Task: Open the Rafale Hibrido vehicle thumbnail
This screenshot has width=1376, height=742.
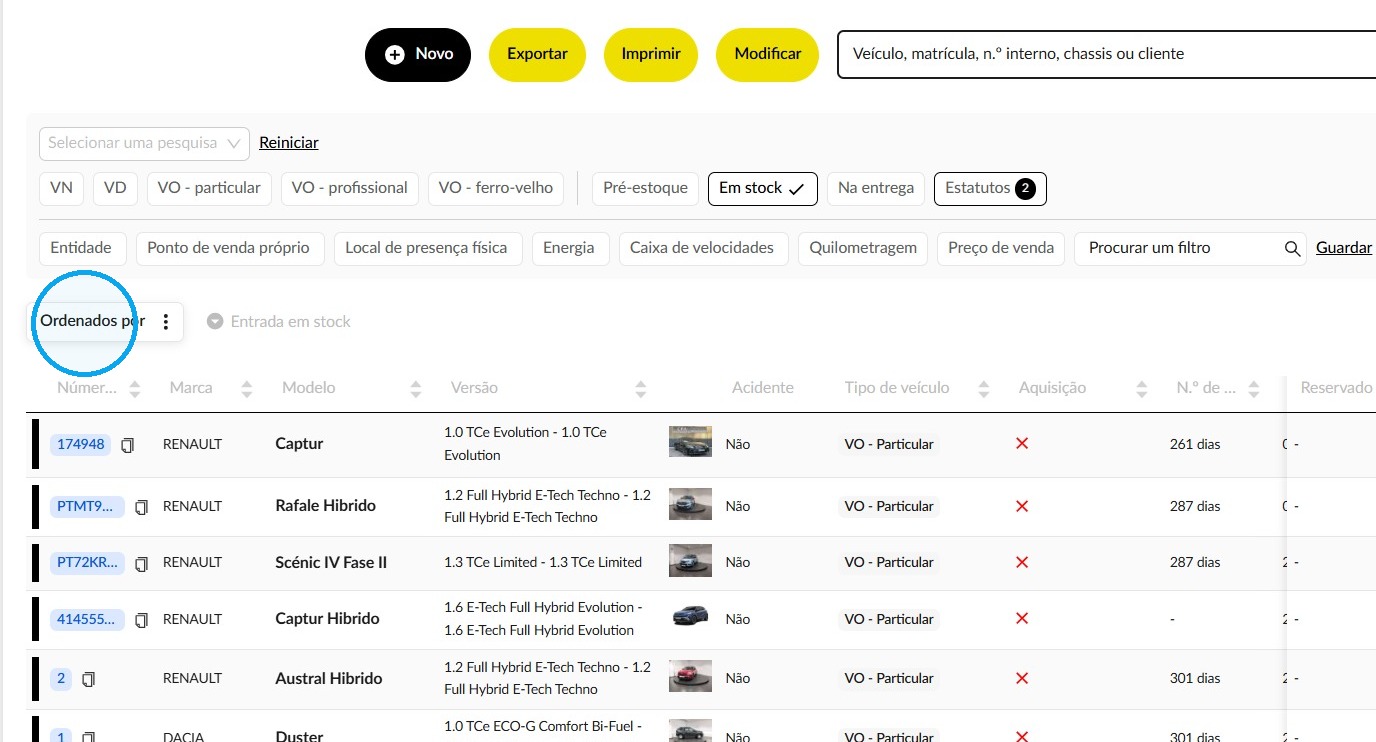Action: tap(690, 504)
